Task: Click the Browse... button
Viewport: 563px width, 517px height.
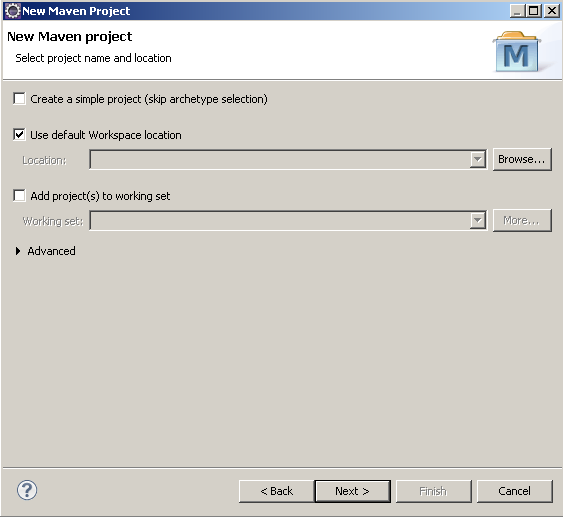Action: click(x=522, y=159)
